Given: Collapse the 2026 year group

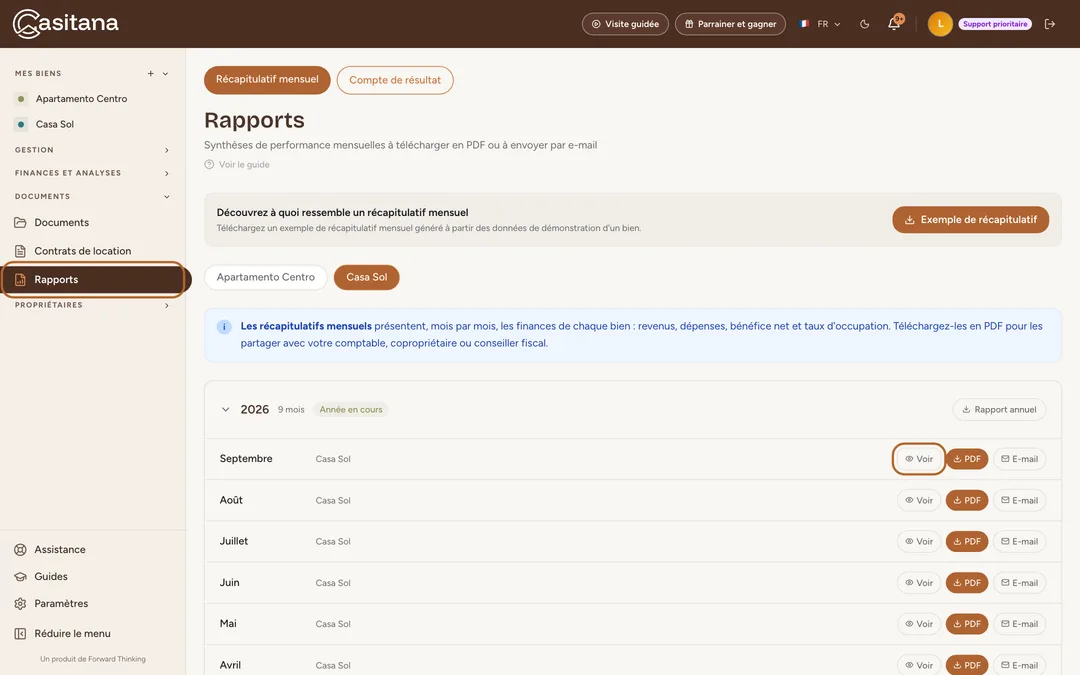Looking at the screenshot, I should pyautogui.click(x=225, y=409).
